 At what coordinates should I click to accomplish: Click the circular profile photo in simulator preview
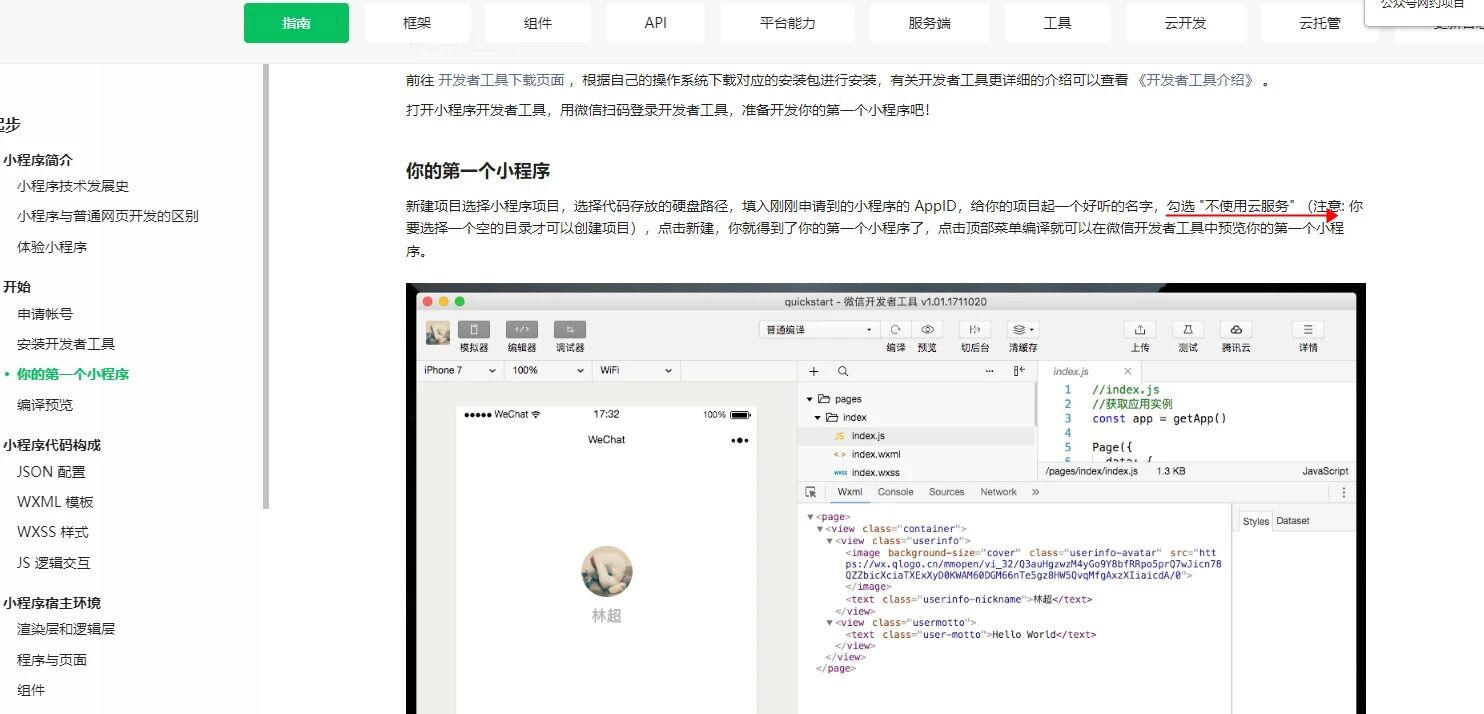point(606,572)
